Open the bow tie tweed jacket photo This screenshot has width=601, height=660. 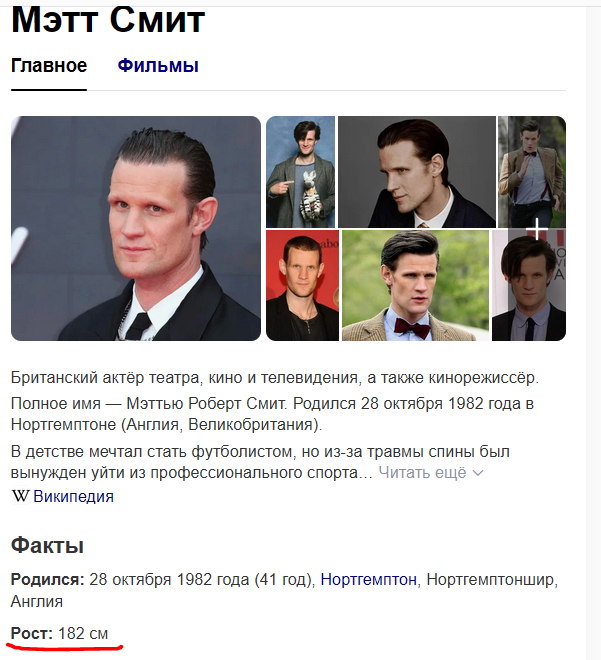(415, 285)
